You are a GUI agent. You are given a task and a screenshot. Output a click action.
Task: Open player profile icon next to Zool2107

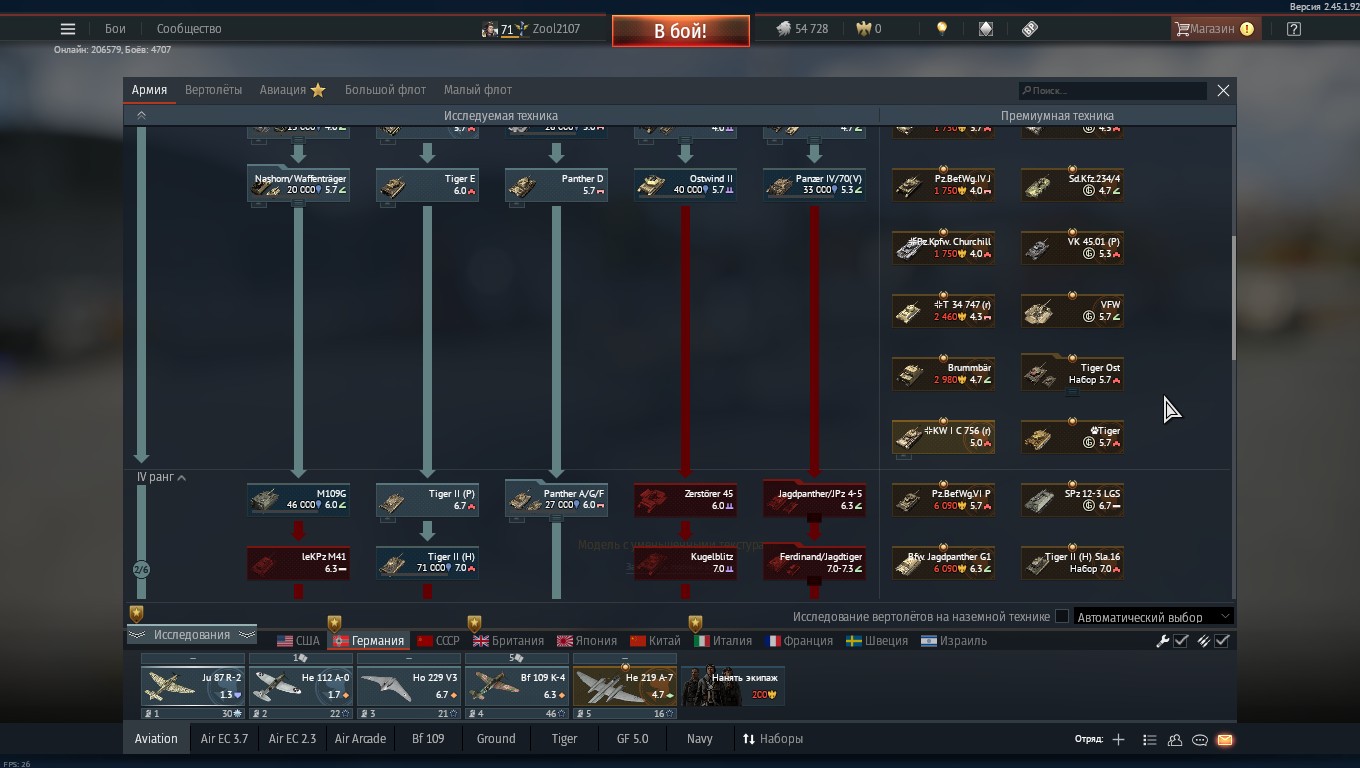(x=489, y=29)
